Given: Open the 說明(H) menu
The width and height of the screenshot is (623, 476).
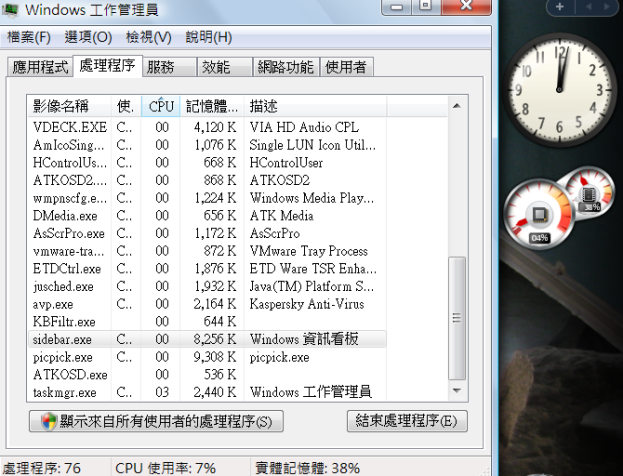Looking at the screenshot, I should tap(209, 37).
